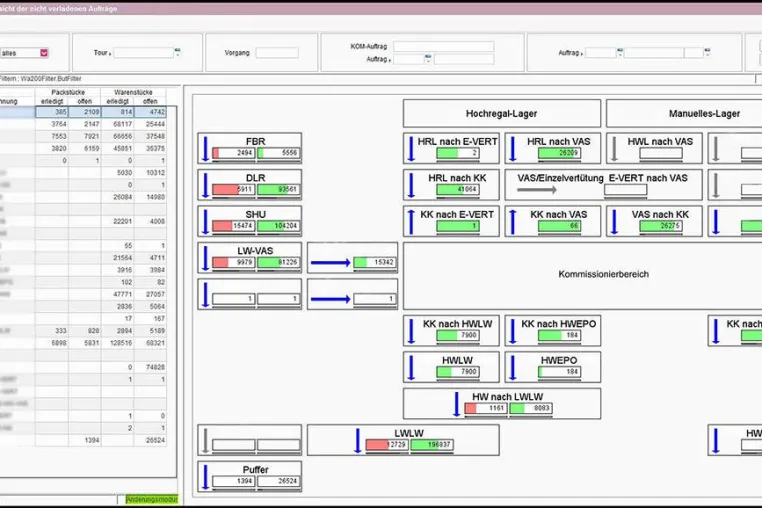
Task: Click the blue down arrow in VAS nach KK
Action: pos(614,222)
